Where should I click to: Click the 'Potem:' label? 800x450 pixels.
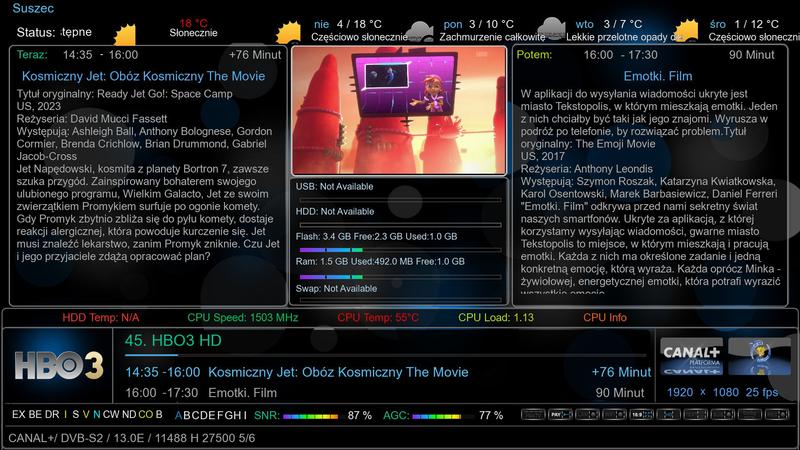click(x=534, y=55)
